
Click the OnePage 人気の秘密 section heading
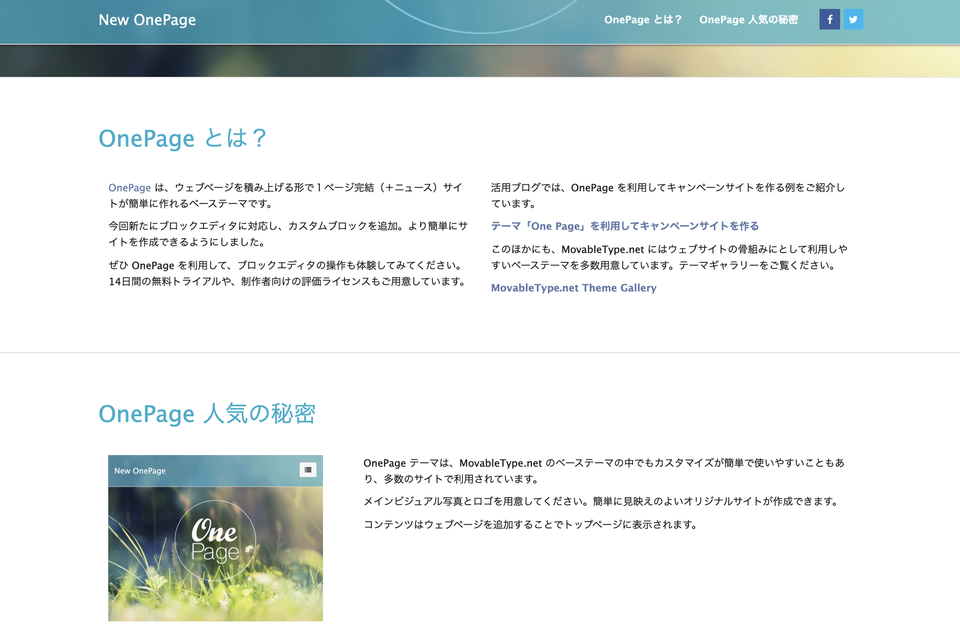[x=207, y=413]
